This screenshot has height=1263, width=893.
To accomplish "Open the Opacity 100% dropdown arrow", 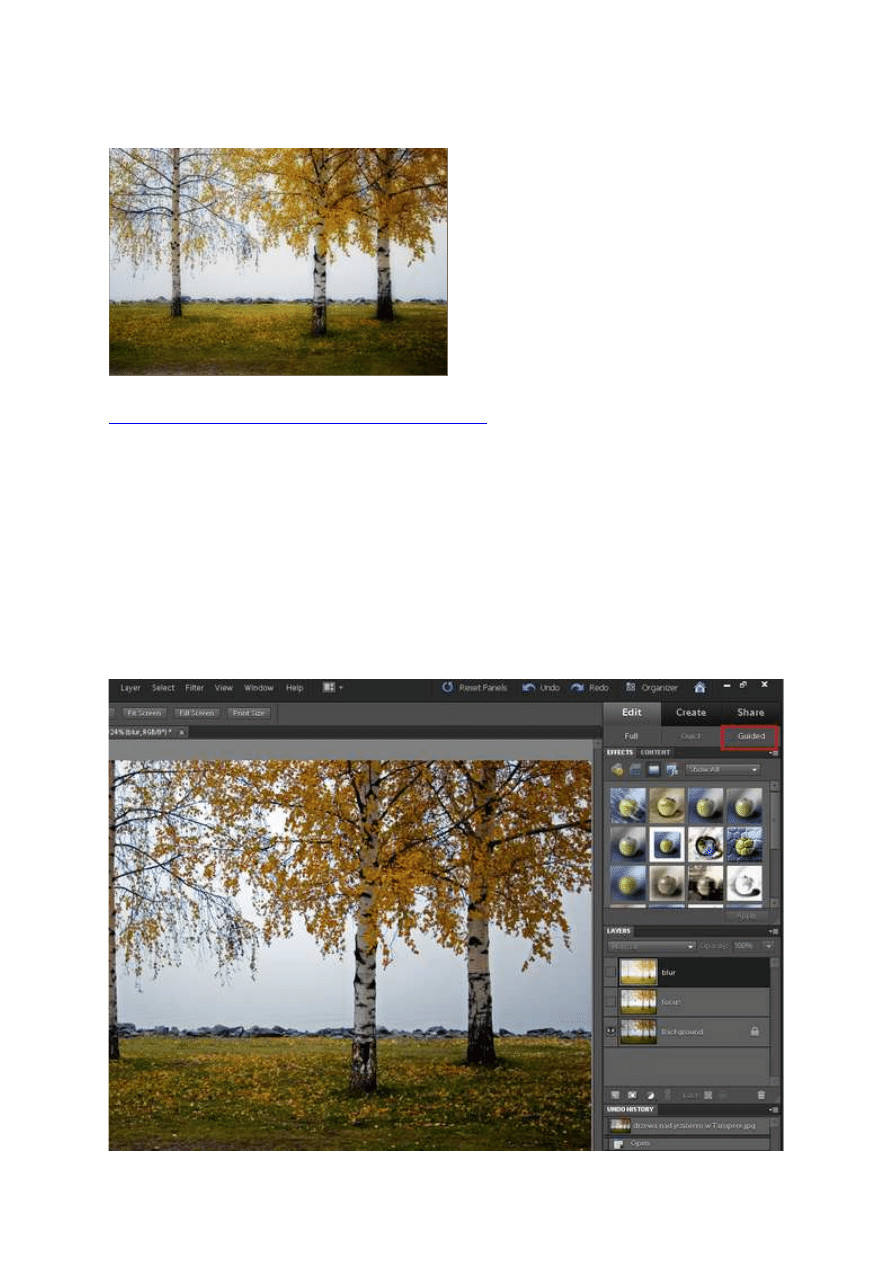I will tap(768, 945).
